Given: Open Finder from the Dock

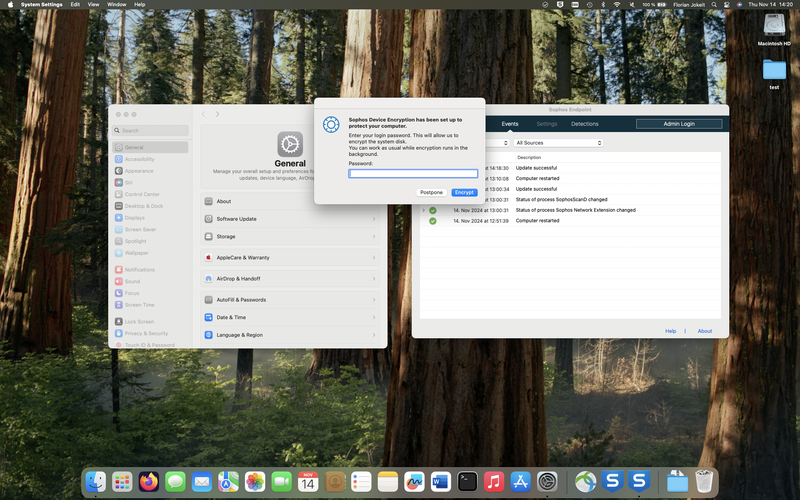Looking at the screenshot, I should click(x=95, y=482).
